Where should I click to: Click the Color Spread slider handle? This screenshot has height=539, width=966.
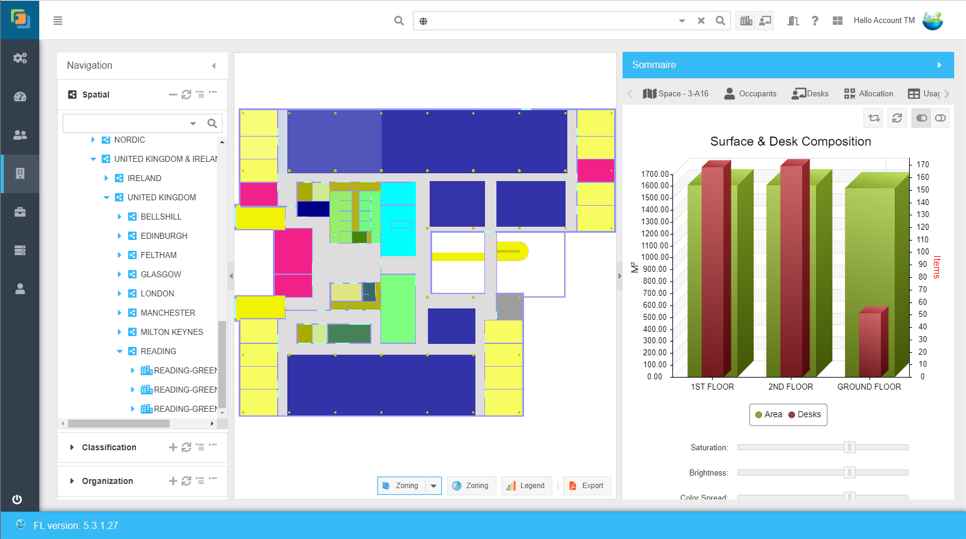tap(849, 496)
